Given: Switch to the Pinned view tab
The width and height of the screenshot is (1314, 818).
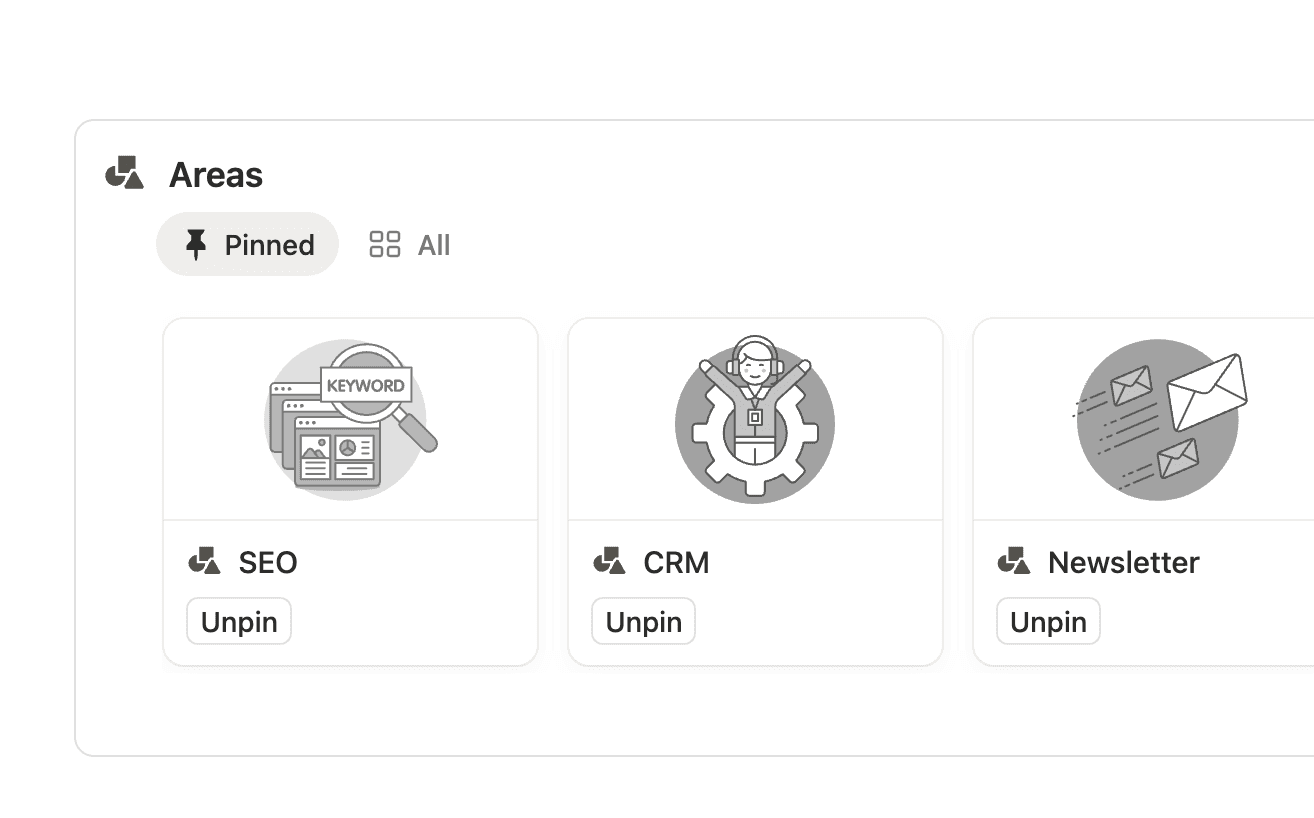Looking at the screenshot, I should (x=248, y=245).
